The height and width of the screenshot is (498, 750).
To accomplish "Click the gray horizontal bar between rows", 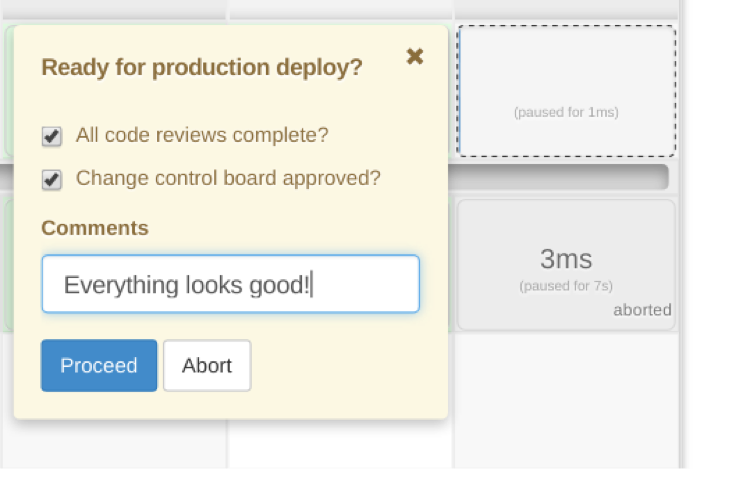I will 560,178.
